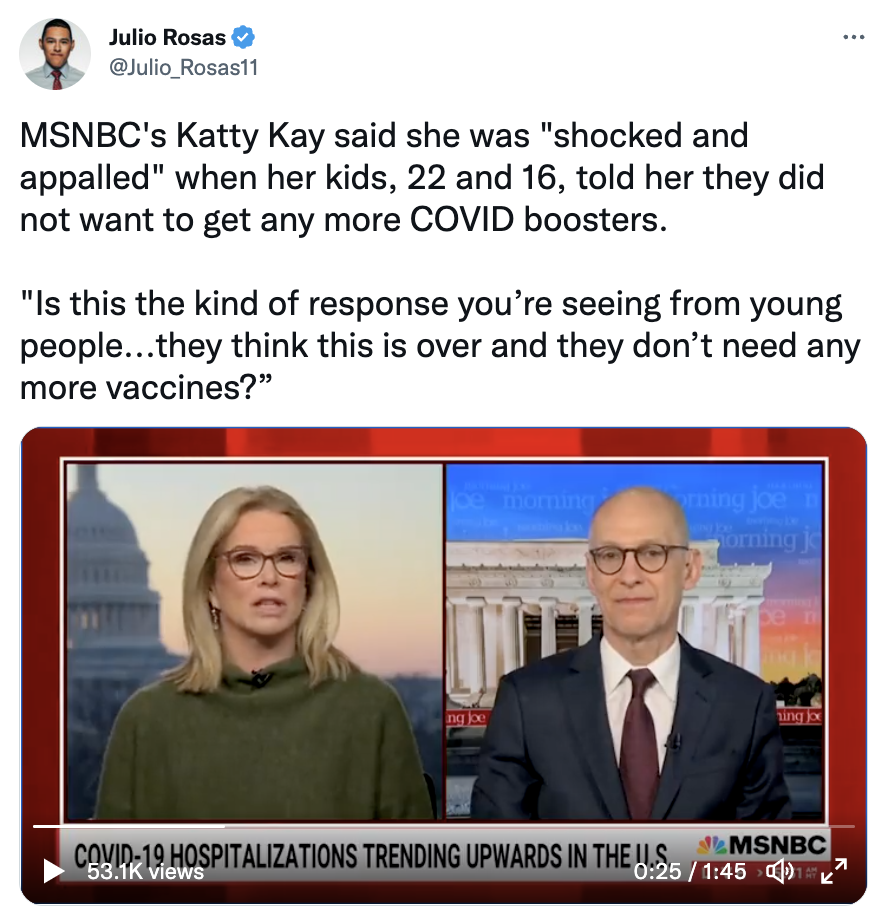The width and height of the screenshot is (886, 924).
Task: Open the @Julio_Rosas11 handle link
Action: tap(183, 68)
